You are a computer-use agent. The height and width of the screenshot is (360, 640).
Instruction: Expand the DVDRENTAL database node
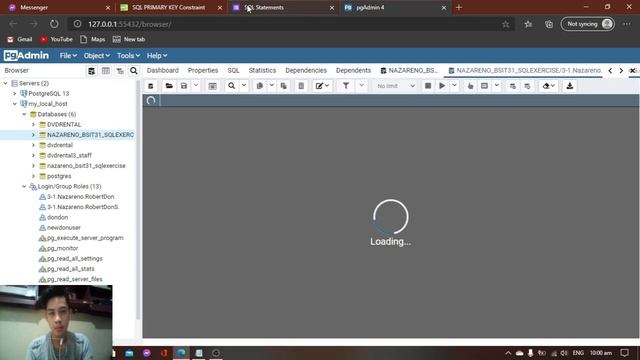click(33, 124)
